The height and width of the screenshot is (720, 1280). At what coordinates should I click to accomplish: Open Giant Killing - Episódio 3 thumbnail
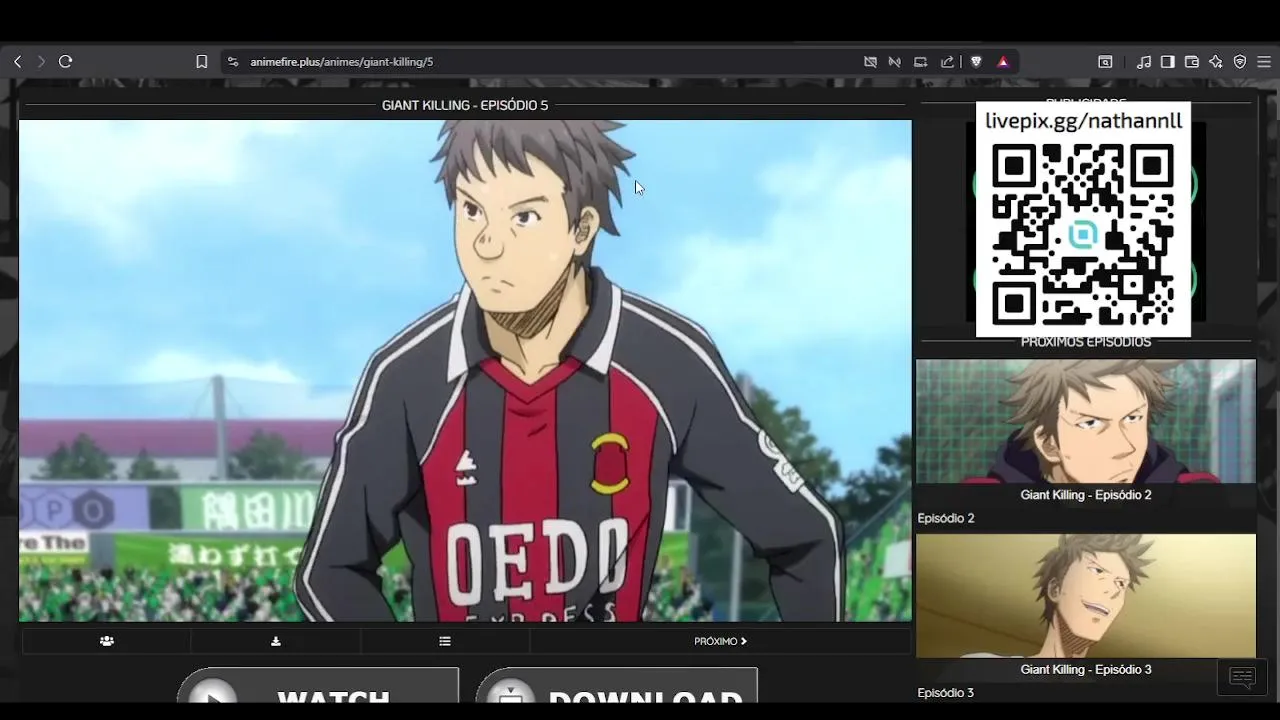point(1086,596)
